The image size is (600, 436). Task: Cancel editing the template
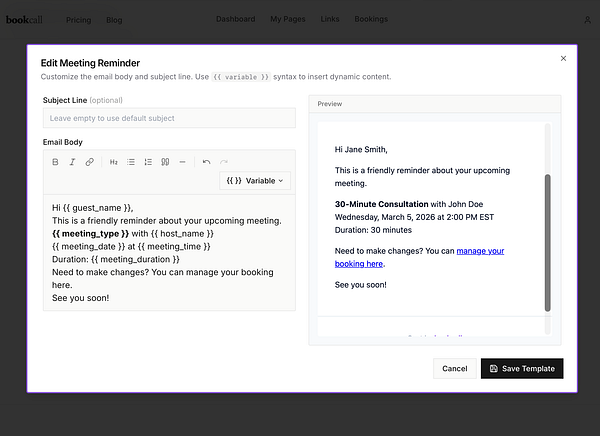click(x=455, y=369)
